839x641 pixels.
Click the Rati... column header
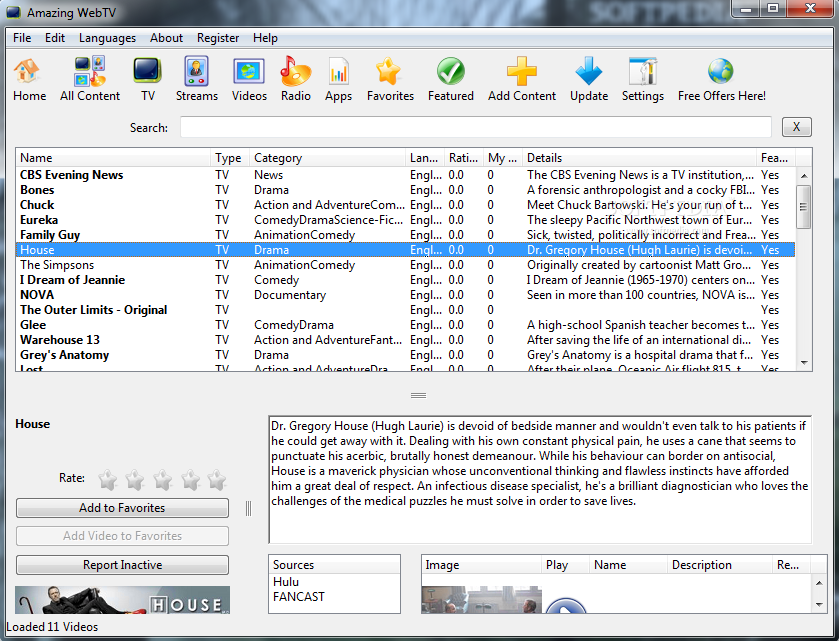[463, 158]
